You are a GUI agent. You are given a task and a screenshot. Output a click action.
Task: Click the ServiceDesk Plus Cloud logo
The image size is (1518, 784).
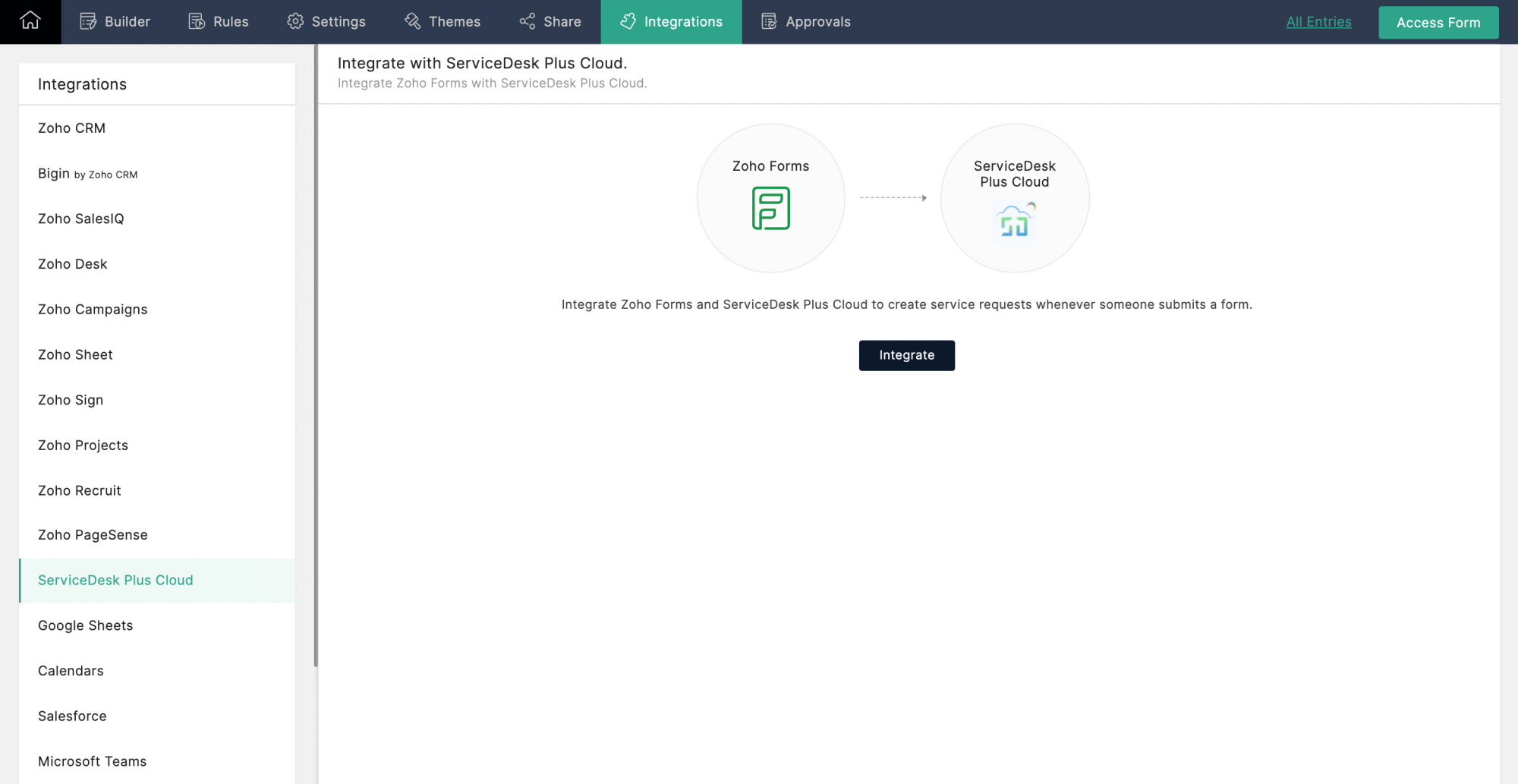[x=1015, y=222]
